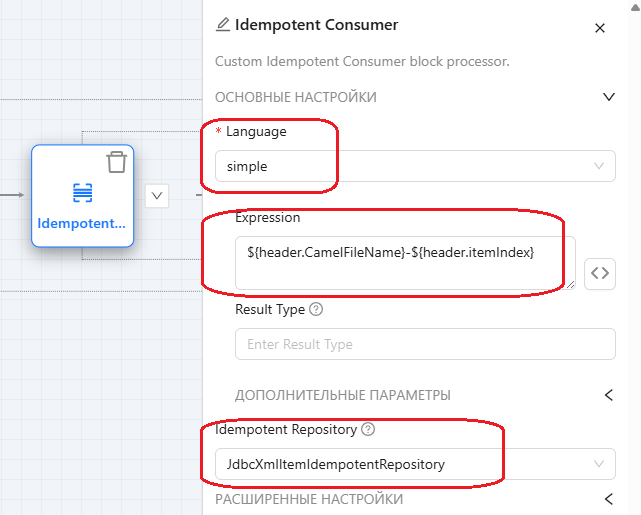Open the Language dropdown showing simple
Image resolution: width=641 pixels, height=515 pixels.
415,167
